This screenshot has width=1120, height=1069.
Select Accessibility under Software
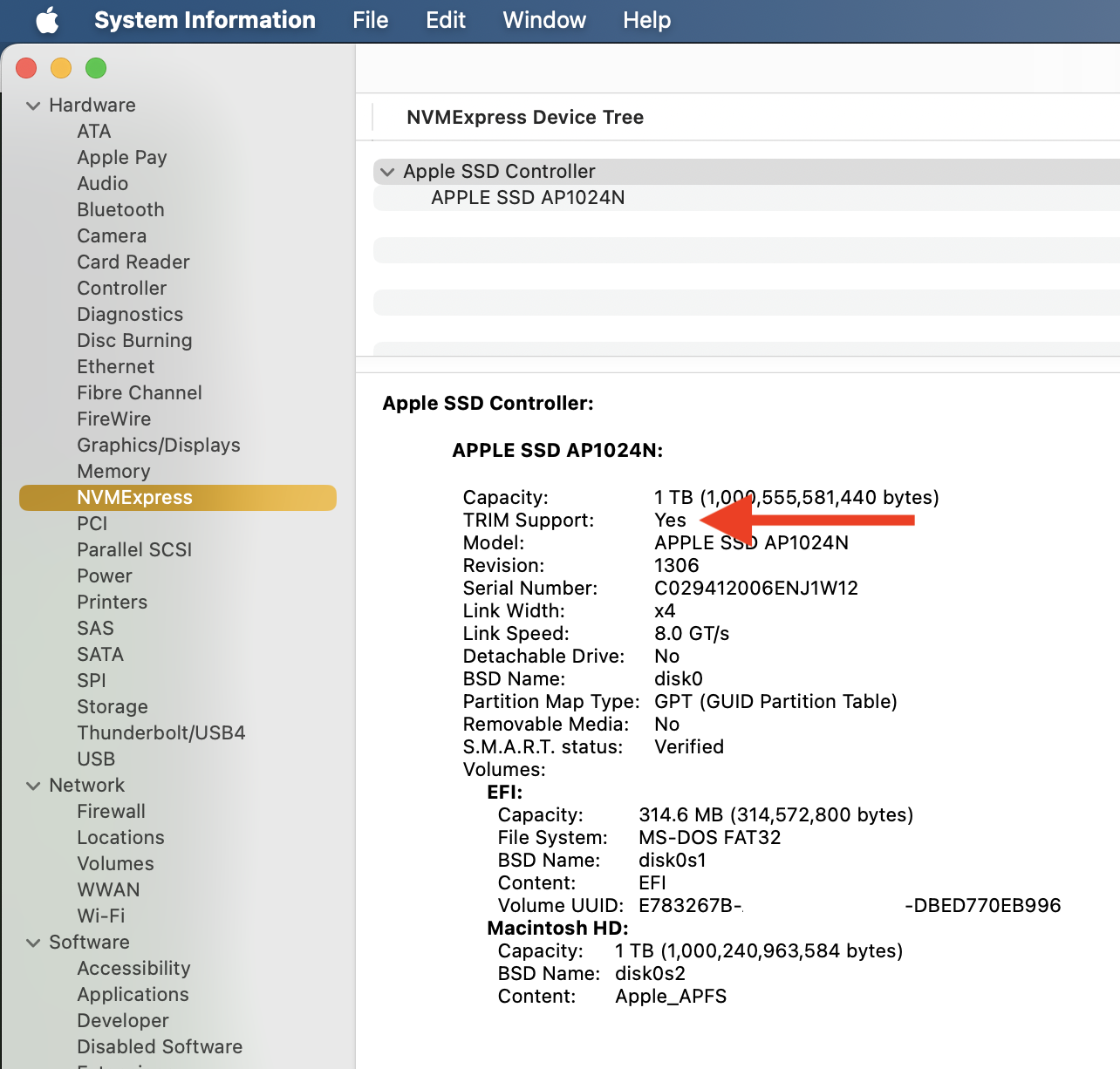point(133,969)
